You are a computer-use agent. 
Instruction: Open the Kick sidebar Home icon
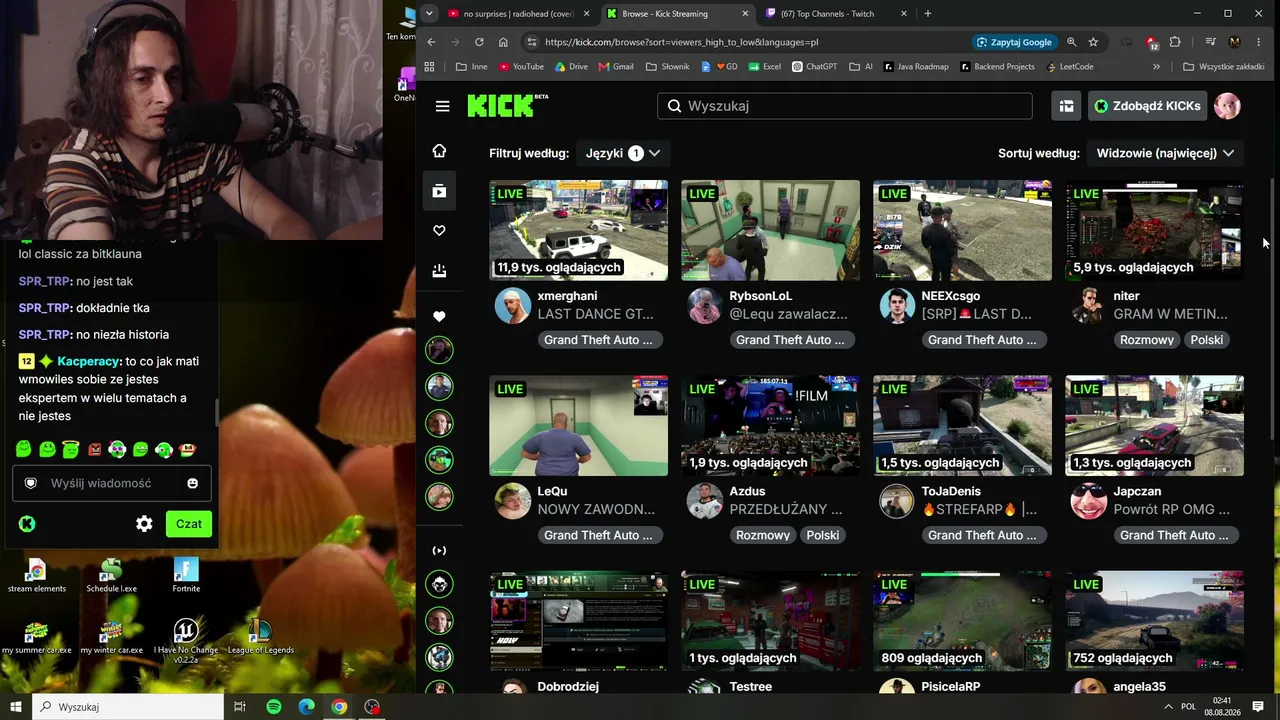(x=439, y=151)
